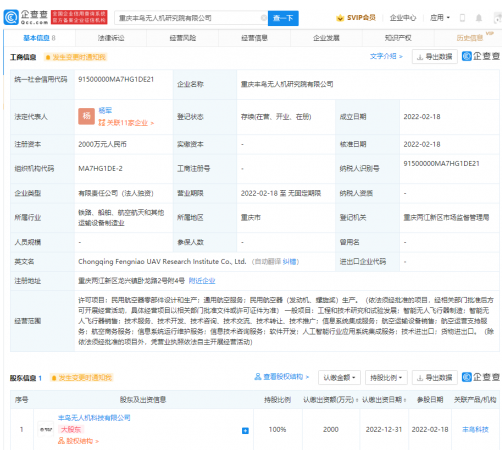Open shareholder 丰鸟无人机科技有限公司 link
The image size is (504, 466).
(94, 418)
